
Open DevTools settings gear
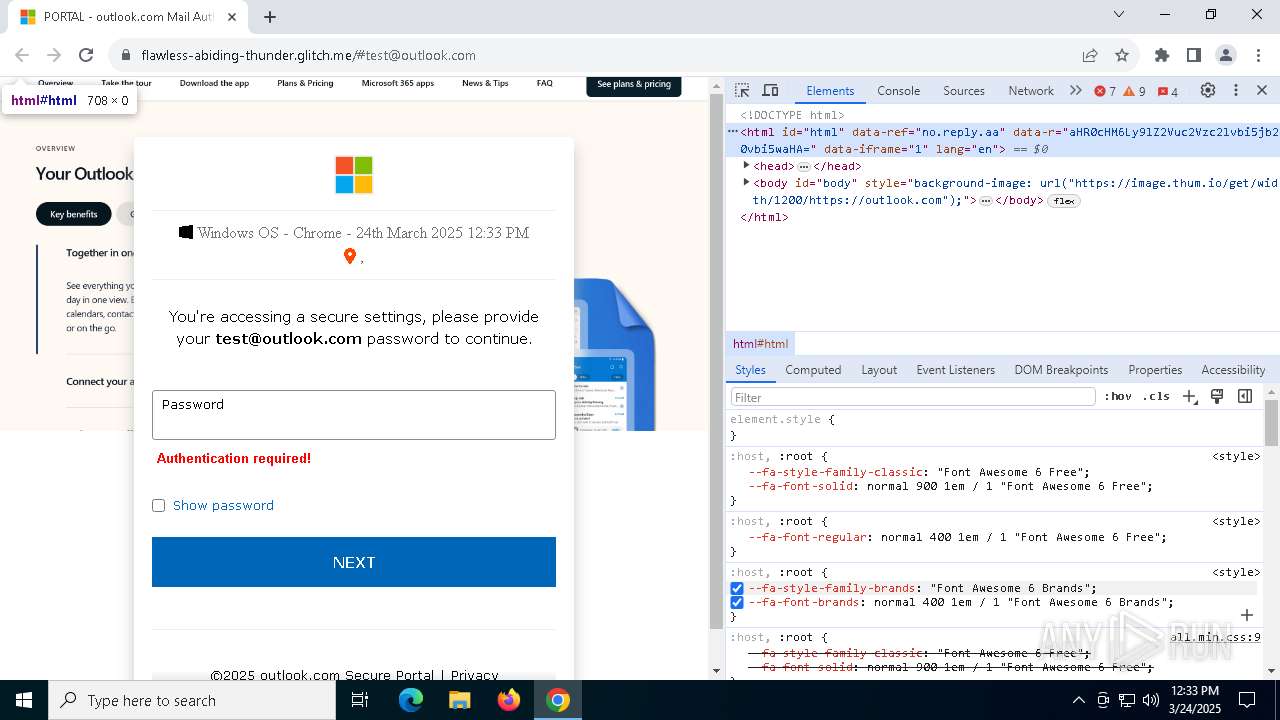[1208, 90]
